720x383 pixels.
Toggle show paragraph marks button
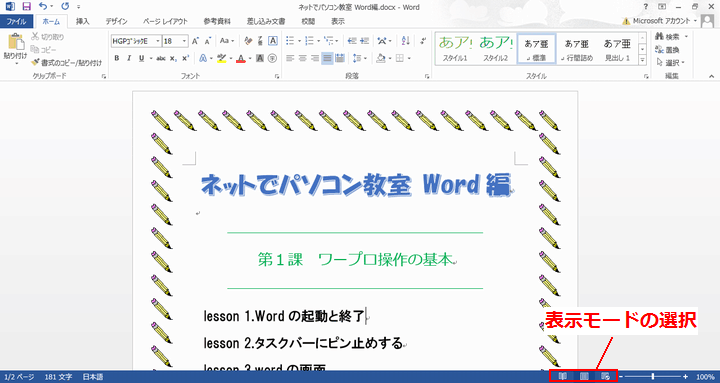click(x=423, y=41)
